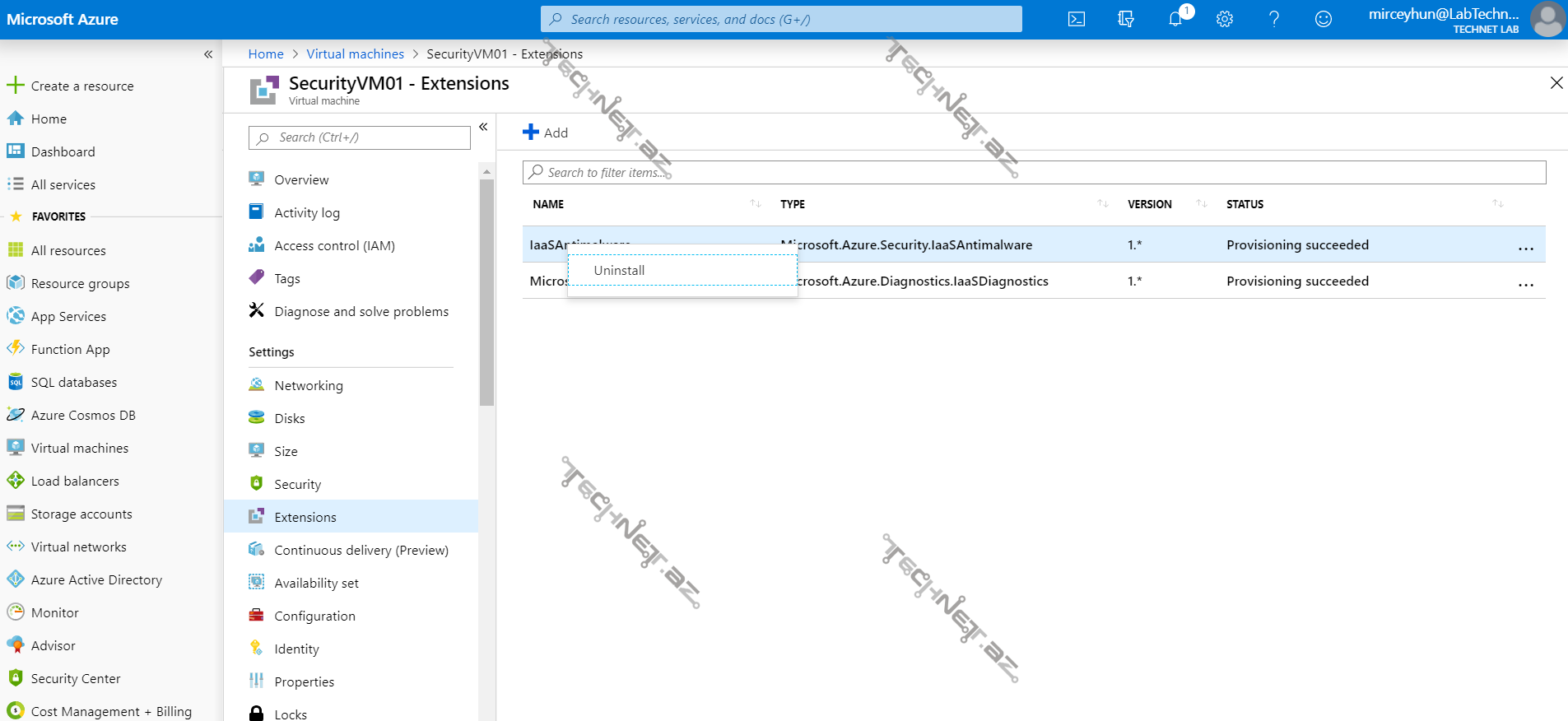The image size is (1568, 721).
Task: Open the portal settings gear
Action: (x=1225, y=19)
